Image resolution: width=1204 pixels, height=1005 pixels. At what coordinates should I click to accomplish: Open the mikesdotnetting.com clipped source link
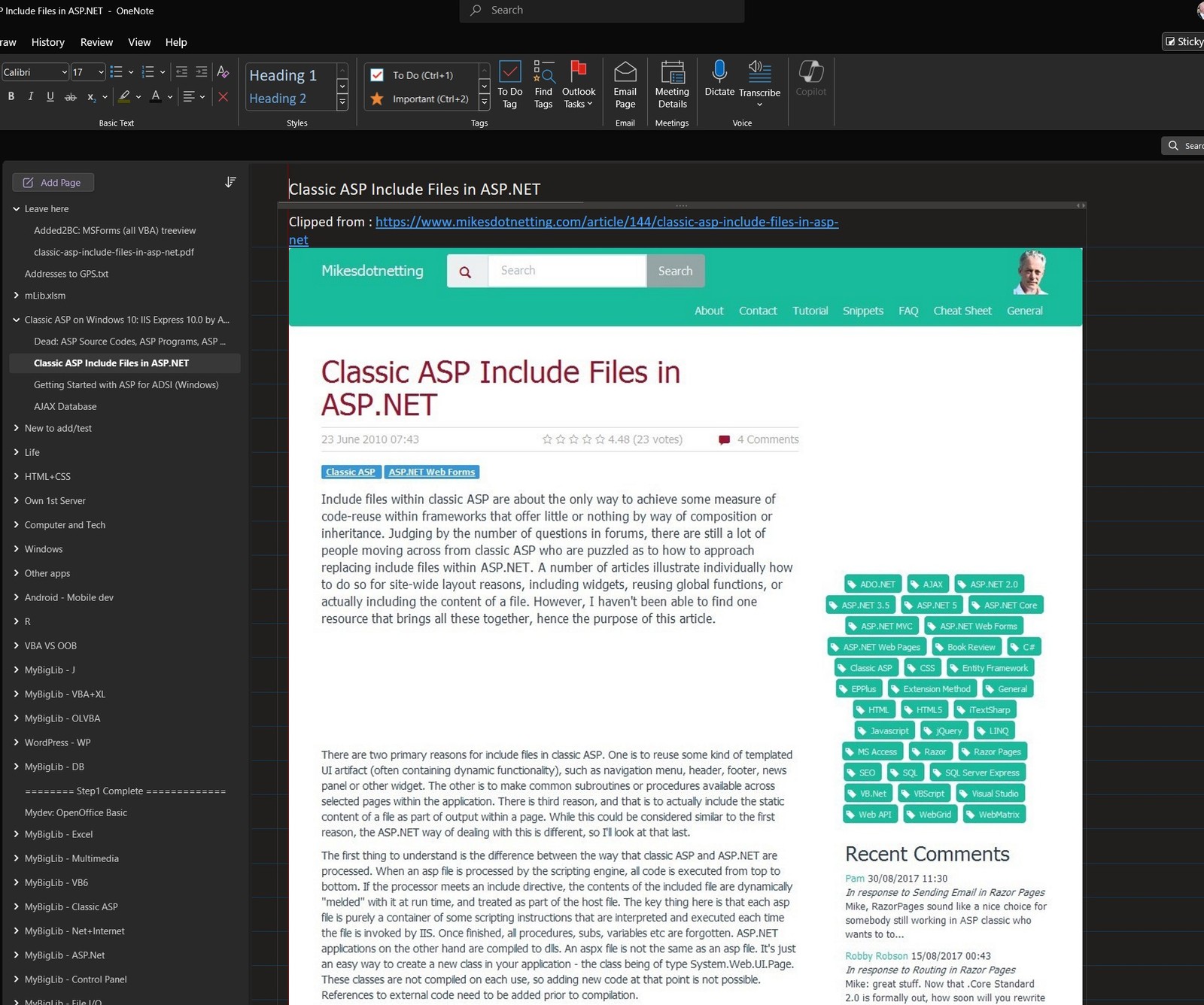pos(606,222)
